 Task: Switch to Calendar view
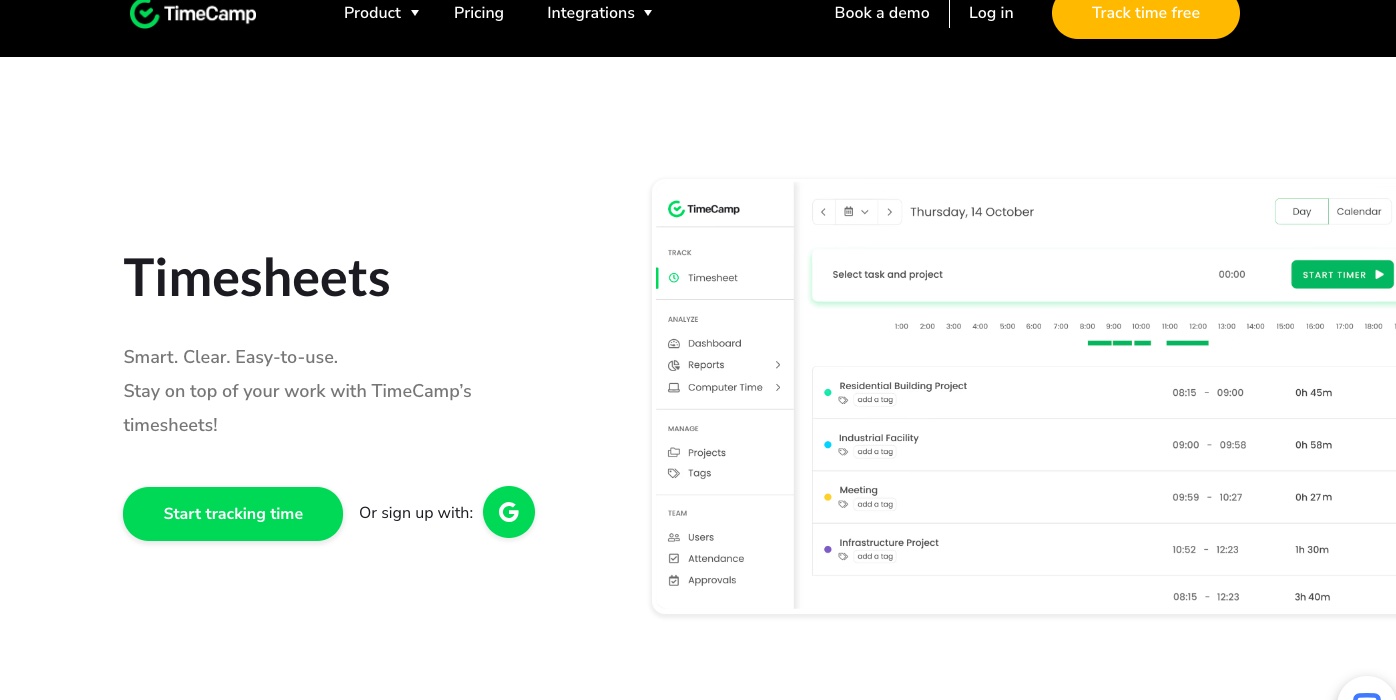1358,212
